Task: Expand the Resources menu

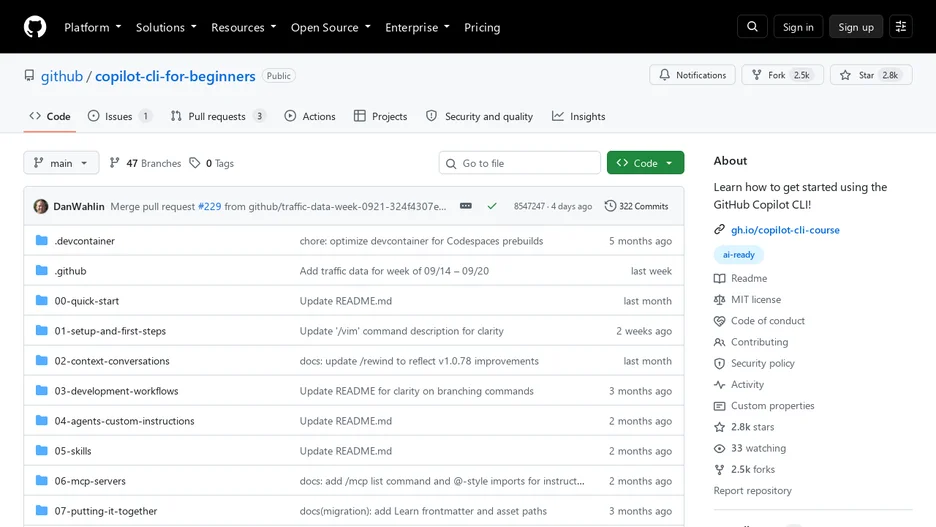Action: coord(244,27)
